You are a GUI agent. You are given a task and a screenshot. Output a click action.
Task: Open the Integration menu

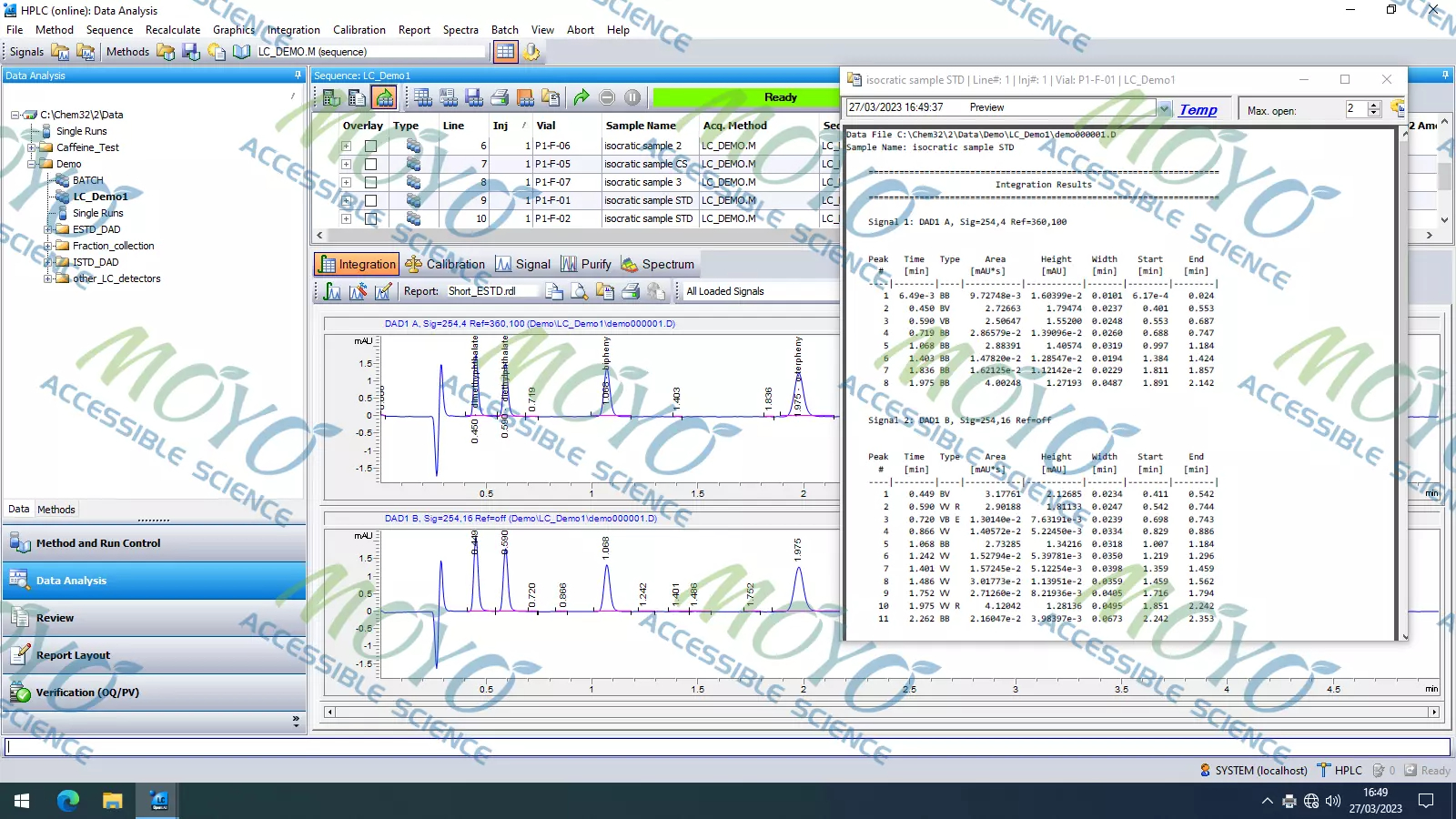tap(293, 30)
